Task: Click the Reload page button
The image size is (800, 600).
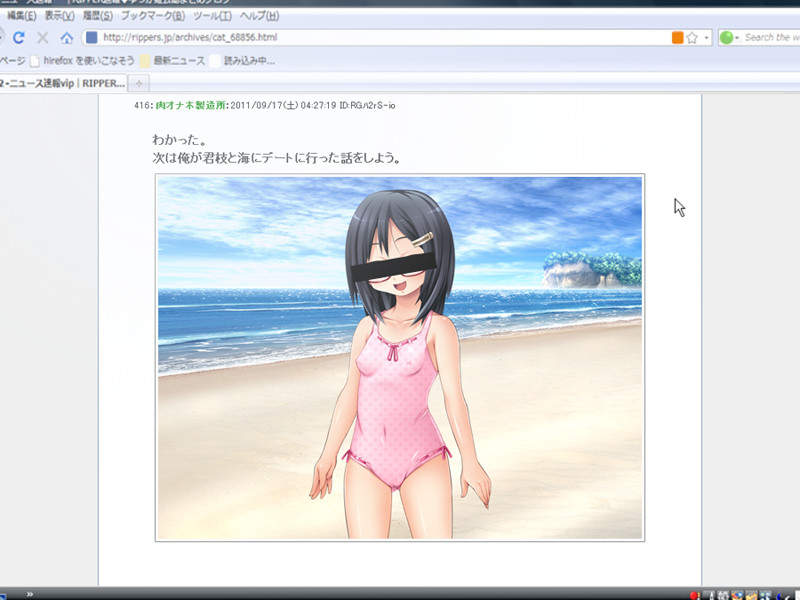Action: coord(18,38)
